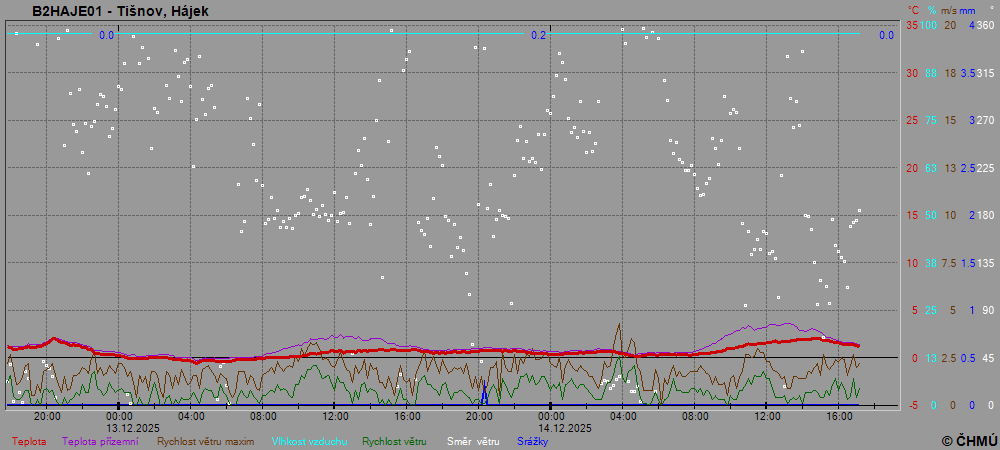Click the red 35 temperature axis value

[912, 25]
